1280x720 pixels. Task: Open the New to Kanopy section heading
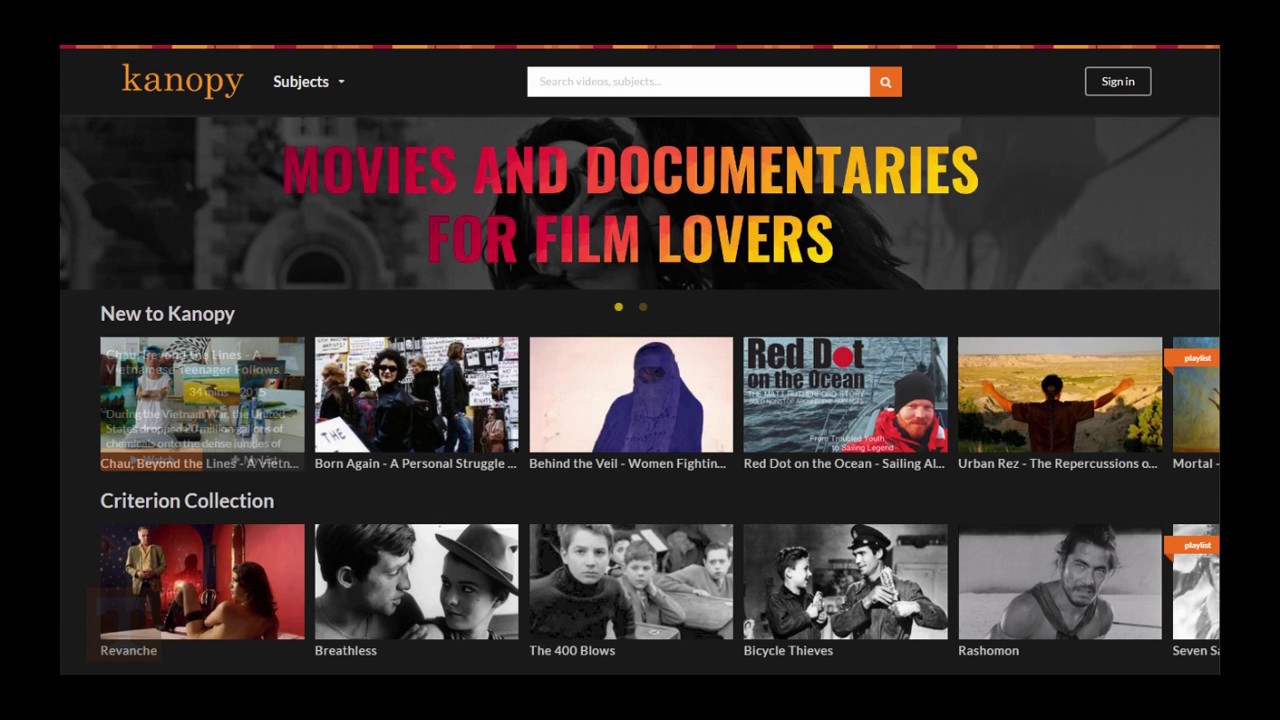[167, 314]
